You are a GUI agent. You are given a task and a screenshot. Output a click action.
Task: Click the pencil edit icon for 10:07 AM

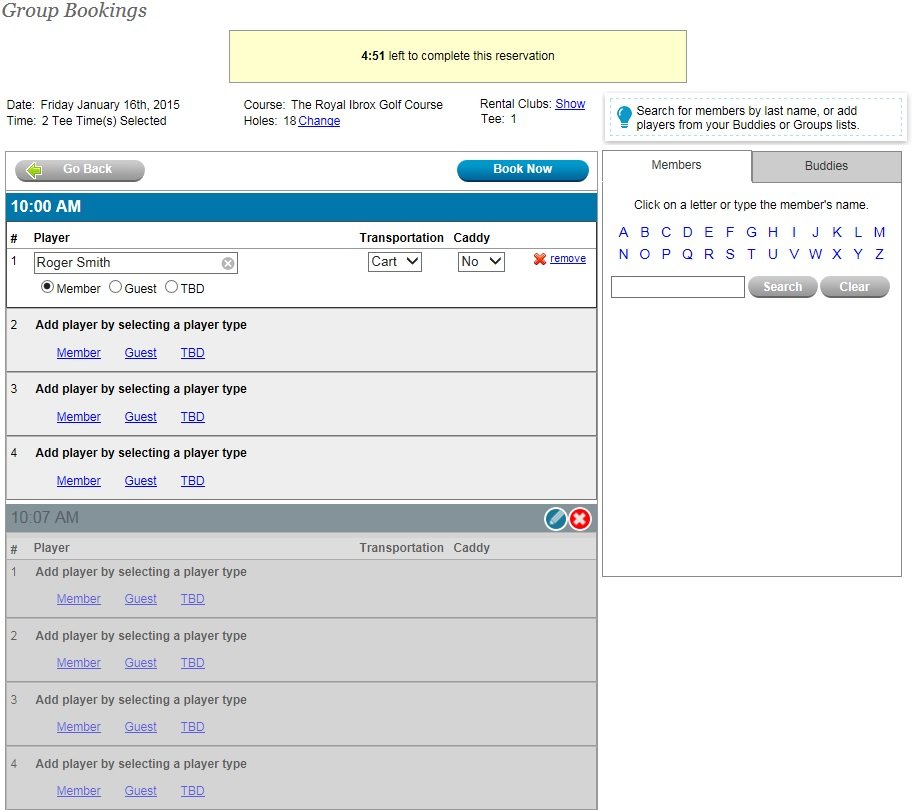point(556,519)
